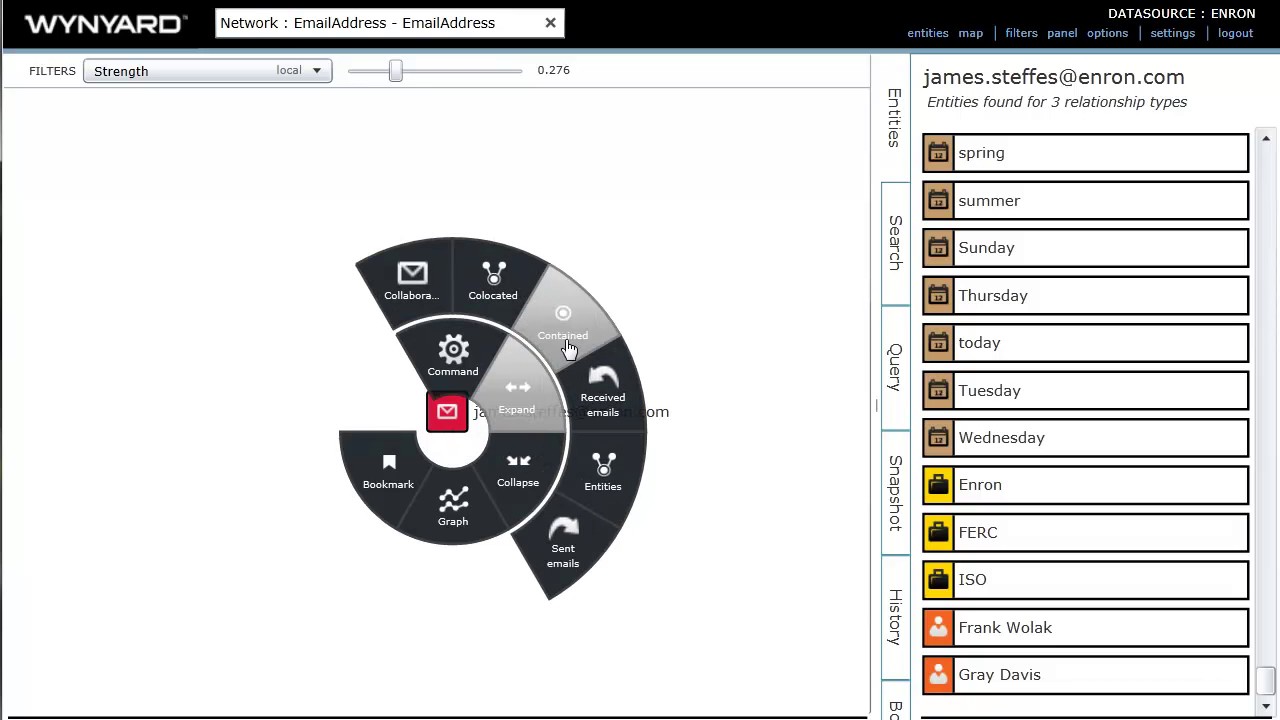This screenshot has width=1280, height=720.
Task: Open the Strength filter dropdown
Action: coord(208,71)
